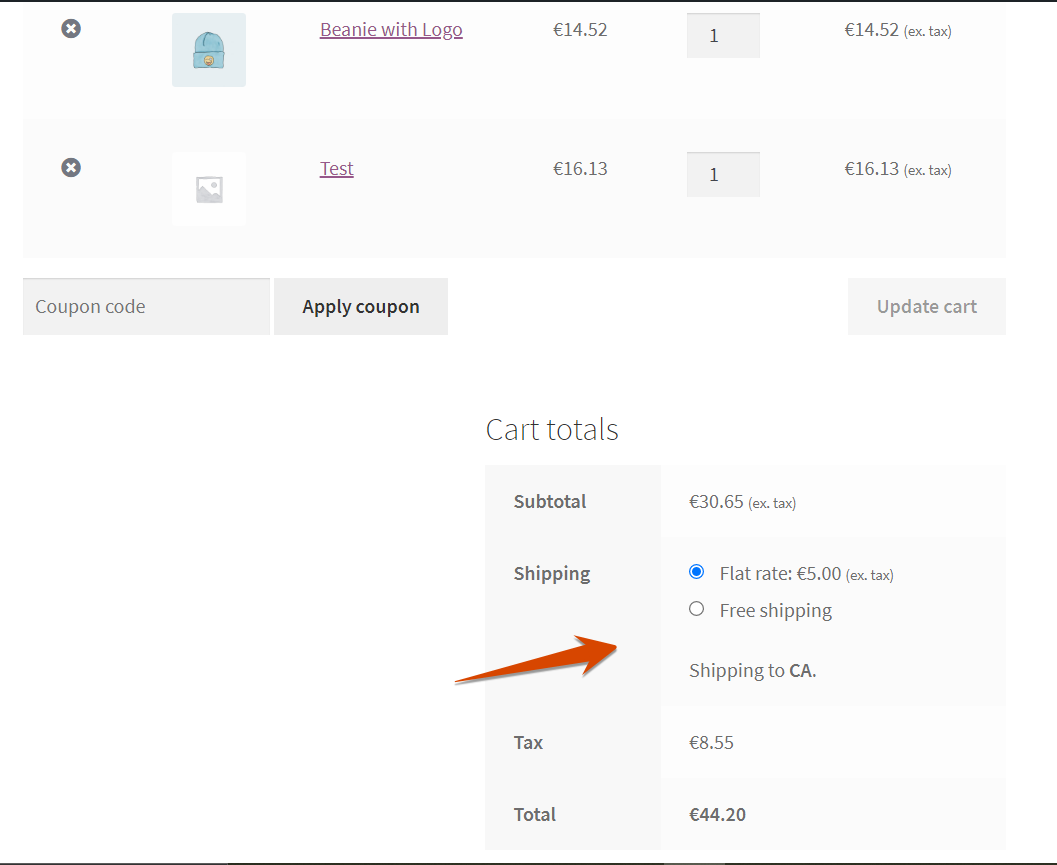Click the Shipping row label

click(x=551, y=573)
